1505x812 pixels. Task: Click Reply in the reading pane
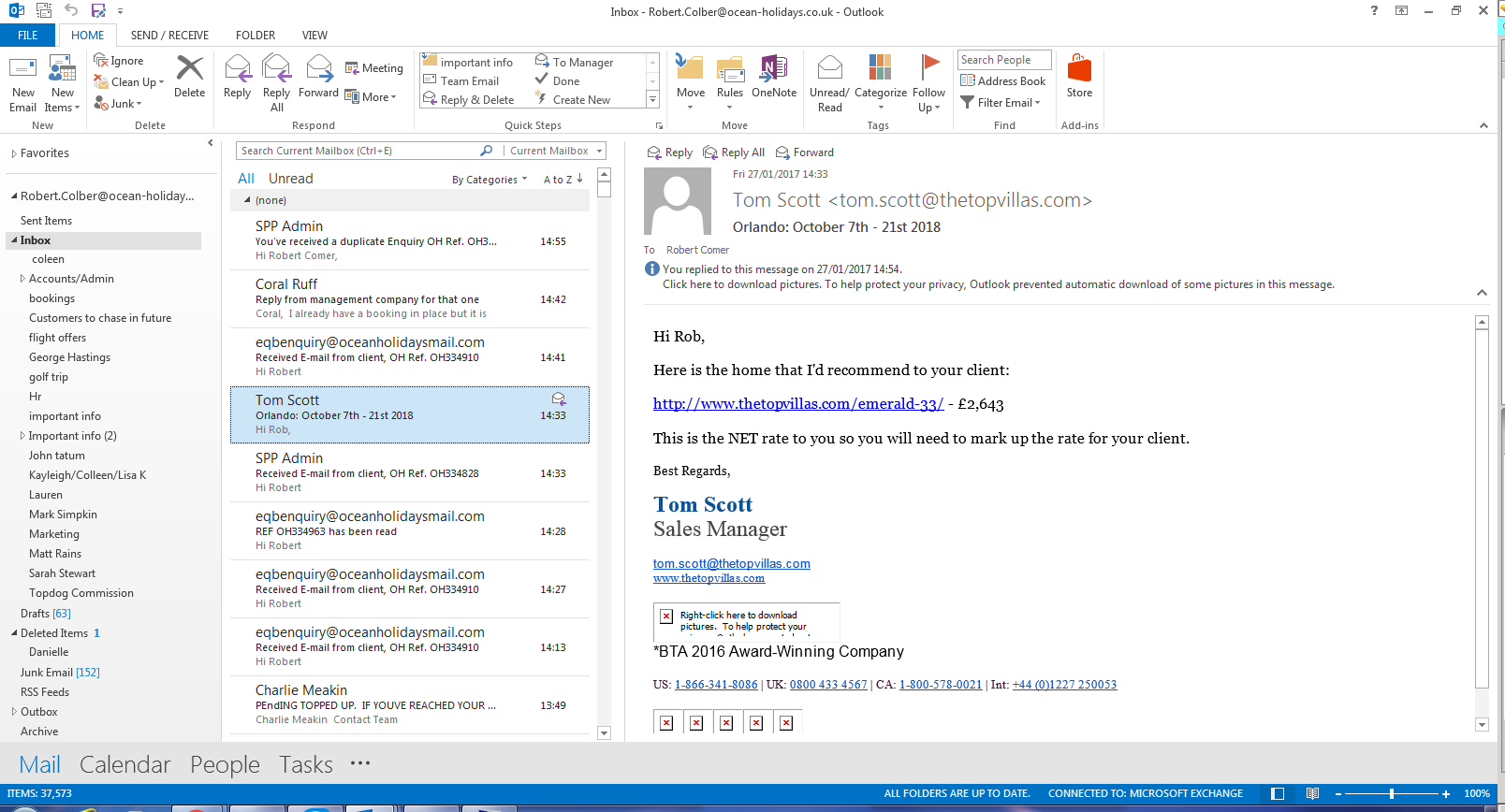[x=670, y=152]
